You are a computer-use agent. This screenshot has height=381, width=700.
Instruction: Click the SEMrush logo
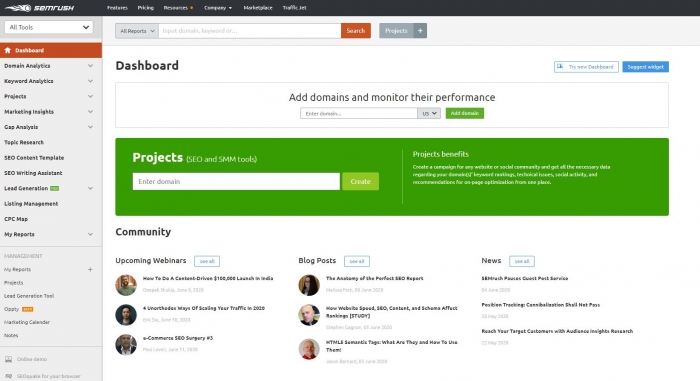pos(39,8)
